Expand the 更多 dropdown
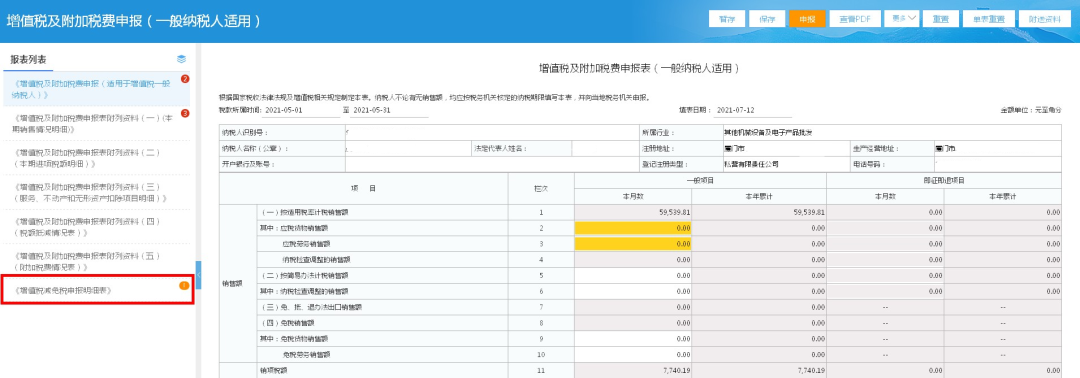This screenshot has width=1080, height=378. (x=902, y=19)
